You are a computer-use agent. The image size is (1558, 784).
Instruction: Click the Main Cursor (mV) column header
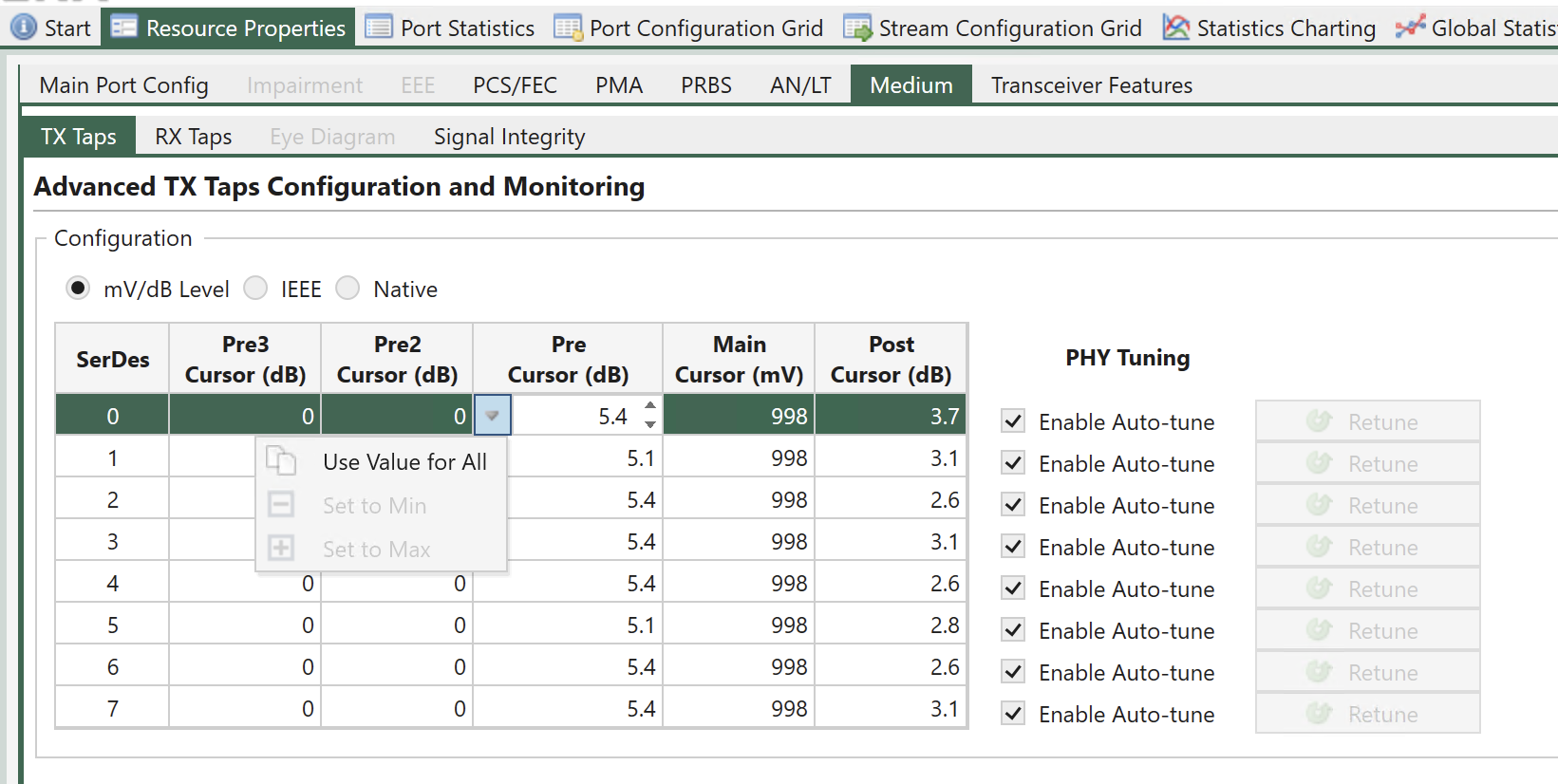740,359
